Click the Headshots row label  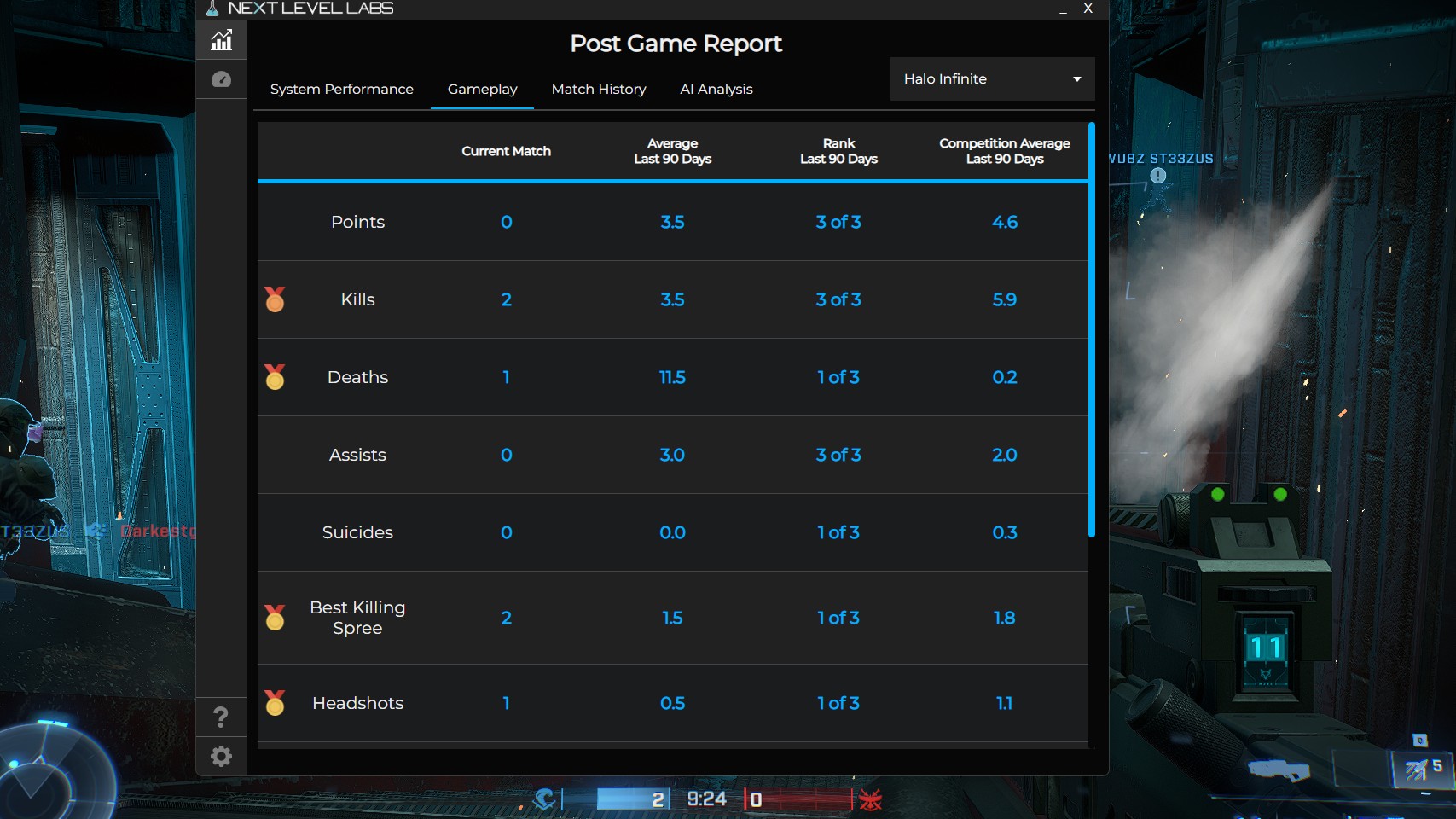pyautogui.click(x=357, y=703)
